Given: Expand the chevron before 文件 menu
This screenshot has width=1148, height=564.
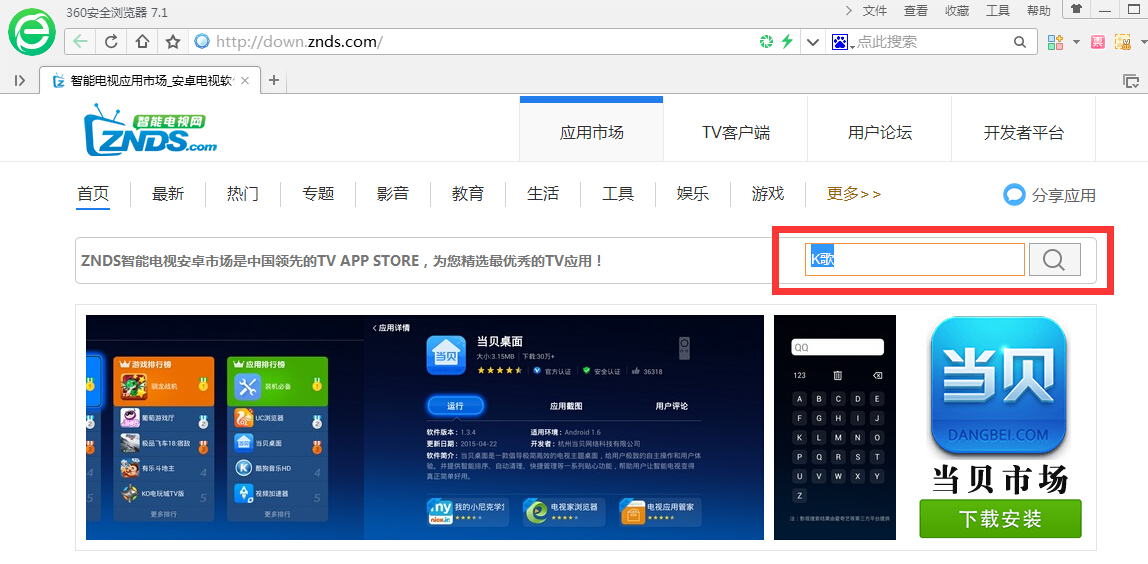Looking at the screenshot, I should [x=849, y=10].
